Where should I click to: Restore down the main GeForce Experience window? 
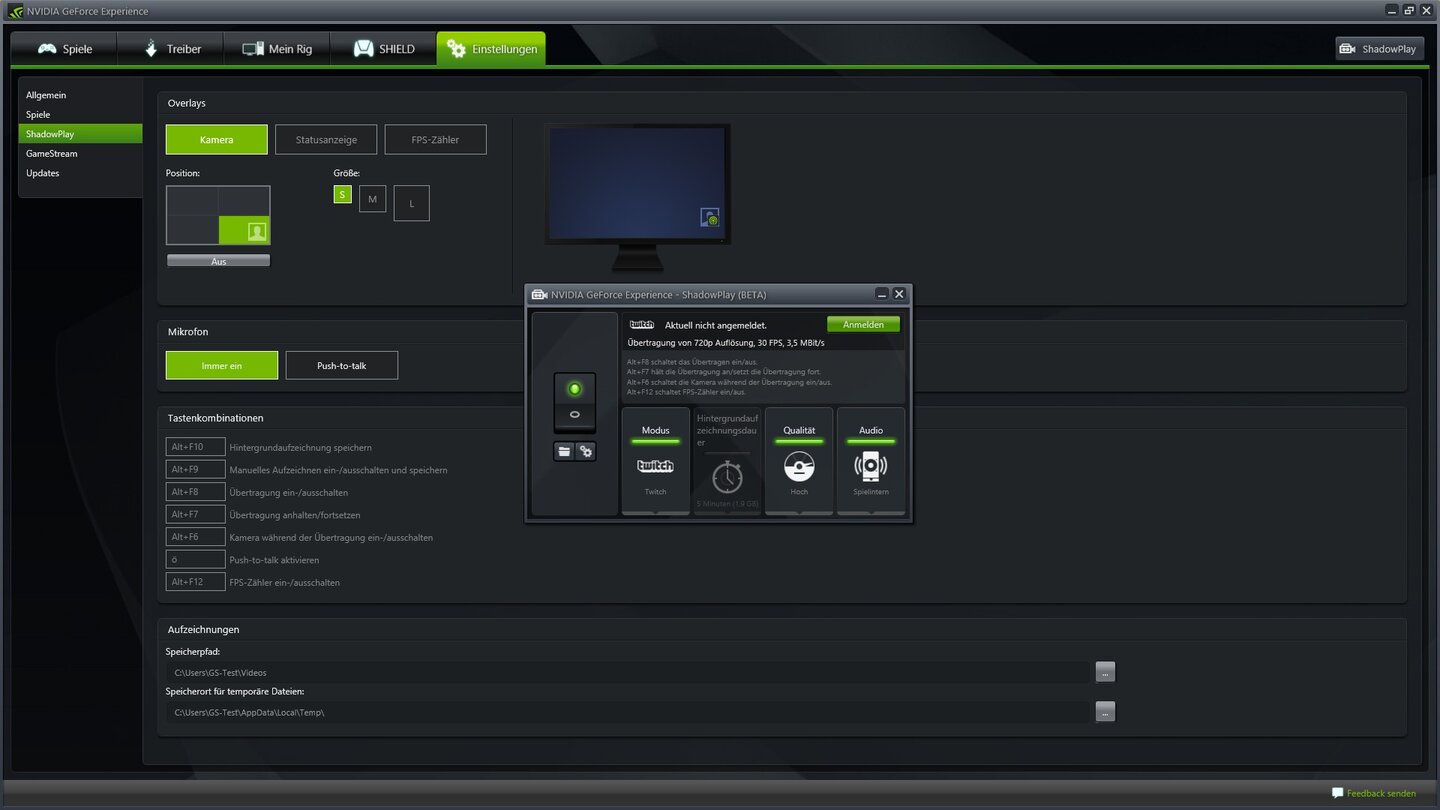[1409, 10]
